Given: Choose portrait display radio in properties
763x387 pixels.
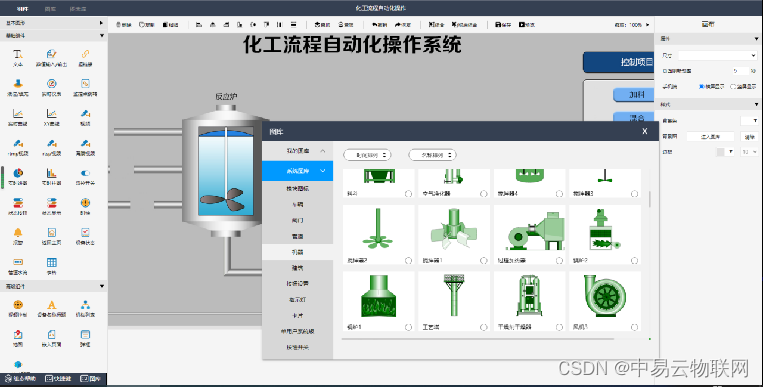Looking at the screenshot, I should tap(733, 87).
